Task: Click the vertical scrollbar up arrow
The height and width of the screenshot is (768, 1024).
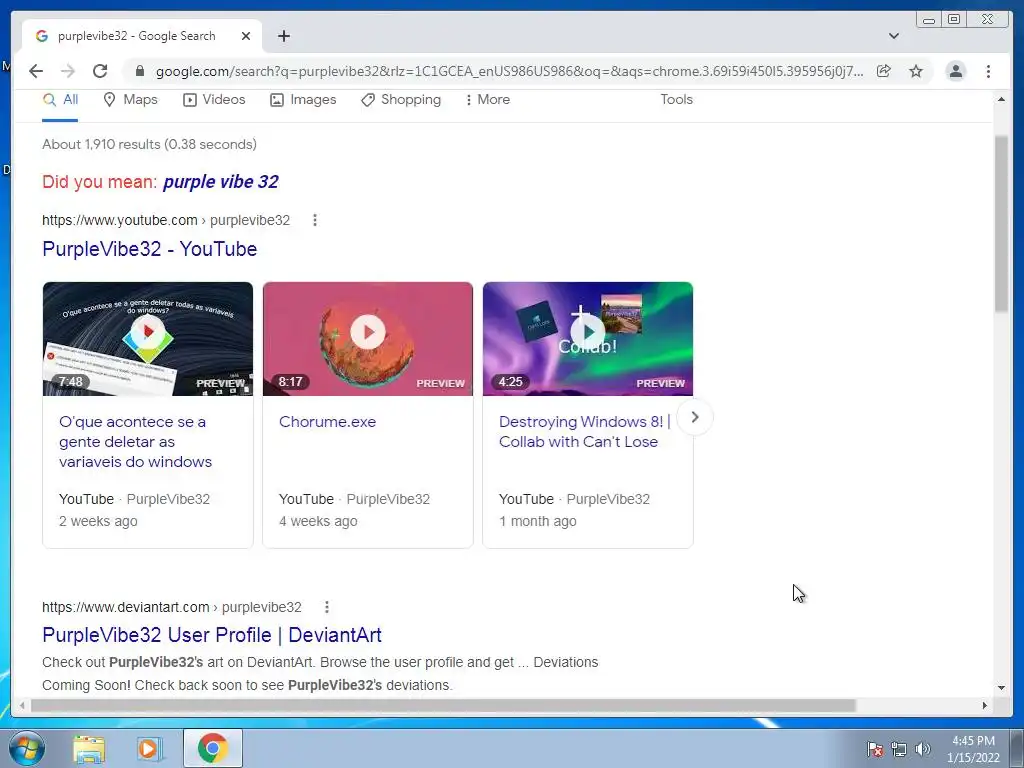Action: coord(1001,99)
